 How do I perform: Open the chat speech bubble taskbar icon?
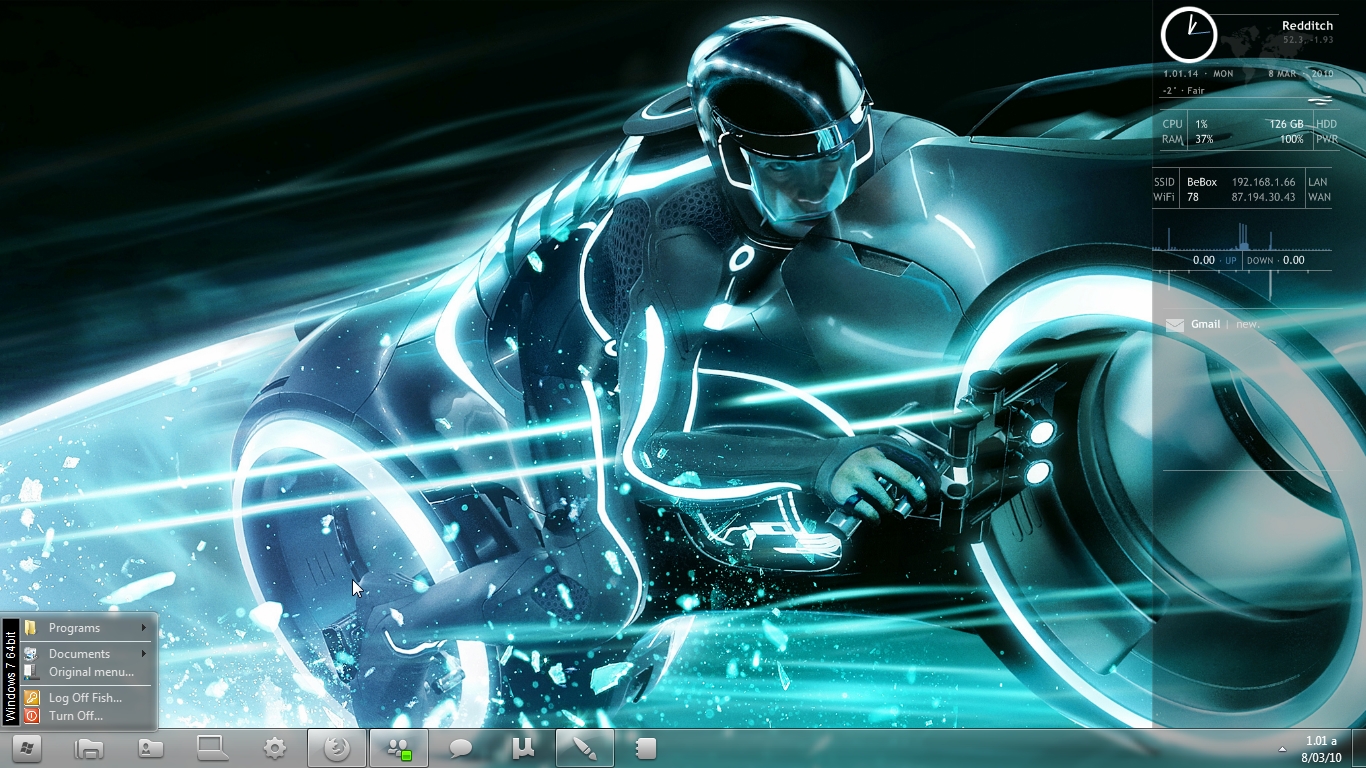(461, 748)
